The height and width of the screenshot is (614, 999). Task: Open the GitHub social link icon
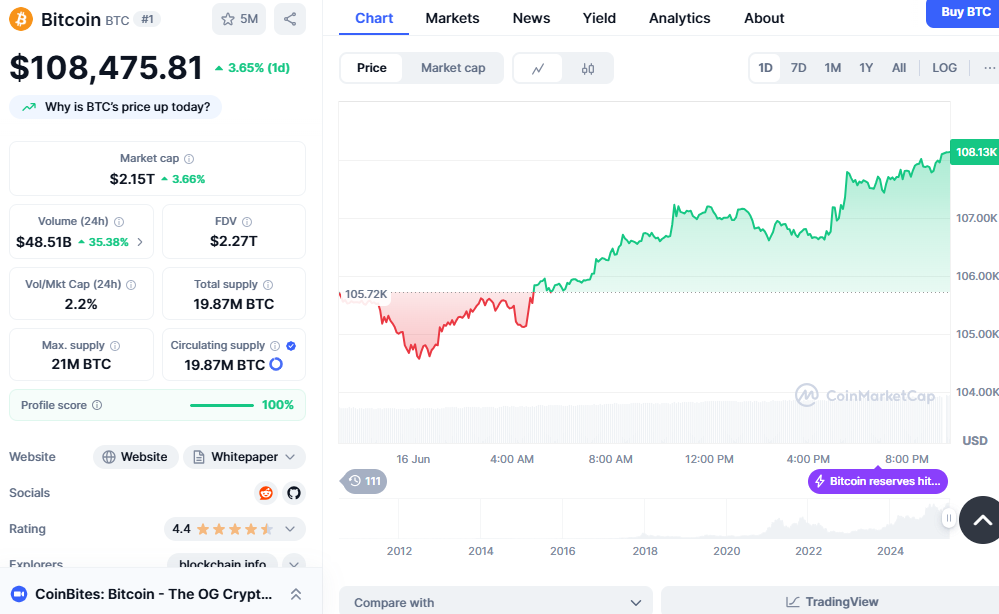click(294, 493)
